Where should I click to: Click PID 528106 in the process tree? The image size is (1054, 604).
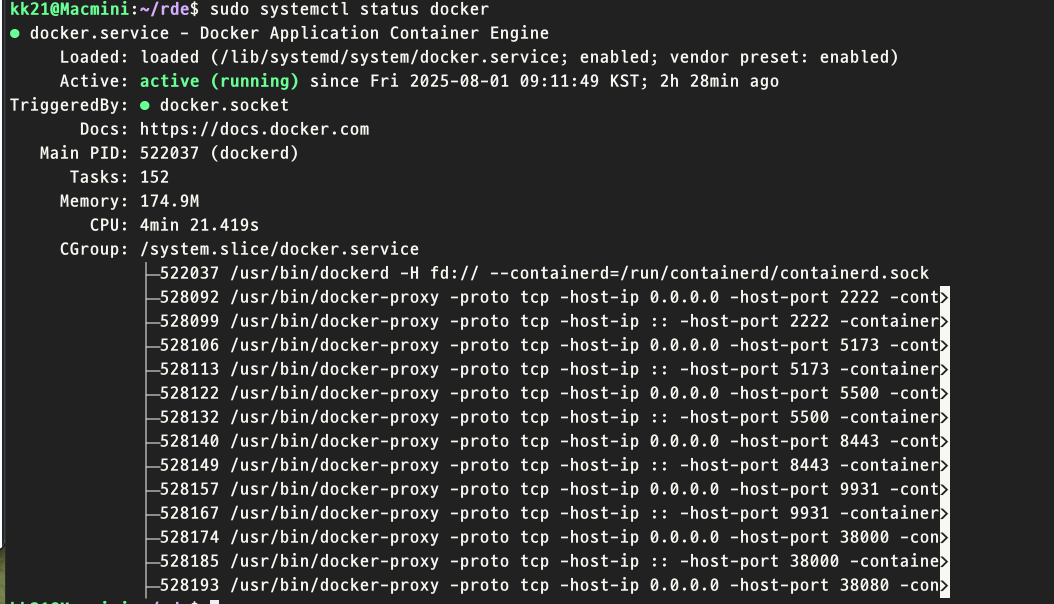[x=190, y=345]
